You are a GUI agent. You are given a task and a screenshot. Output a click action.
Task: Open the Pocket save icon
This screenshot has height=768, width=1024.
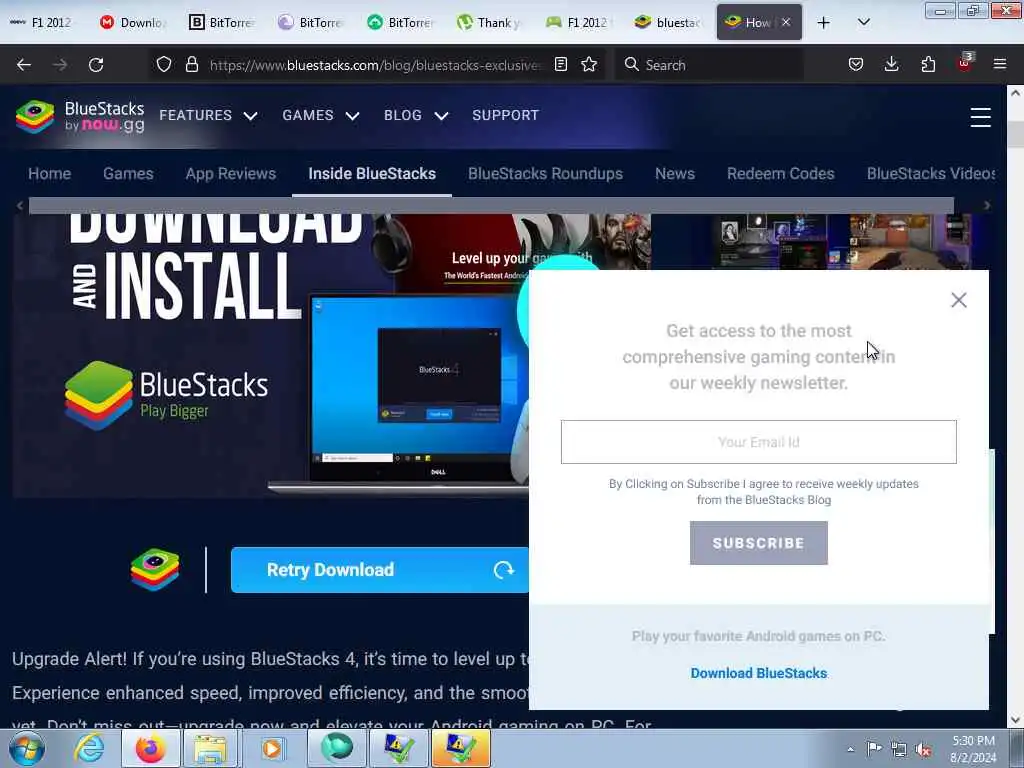click(856, 64)
